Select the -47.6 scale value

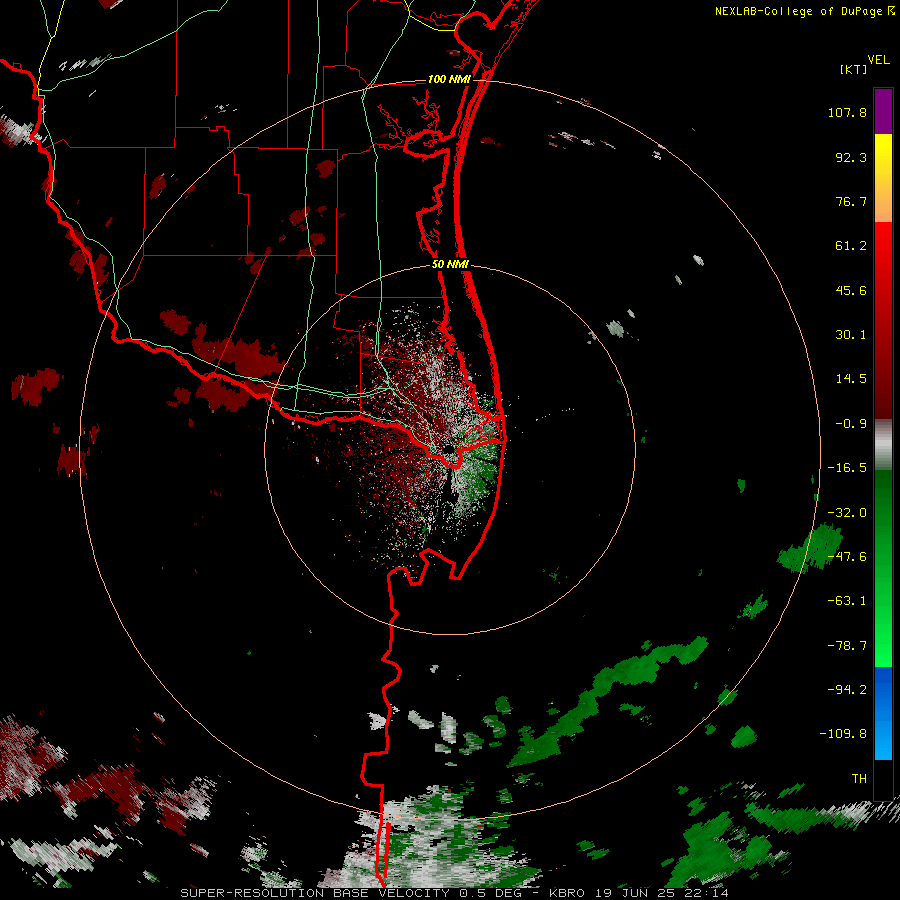(847, 557)
